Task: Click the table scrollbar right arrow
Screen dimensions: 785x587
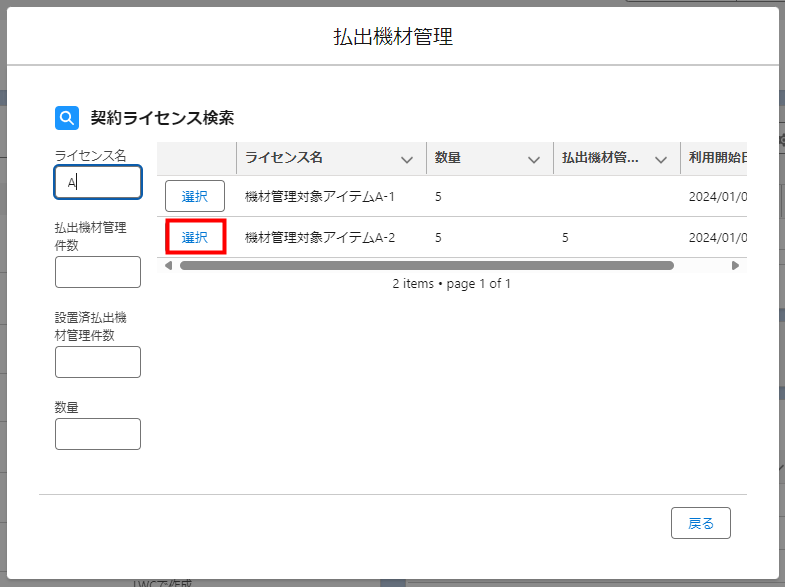Action: point(735,266)
